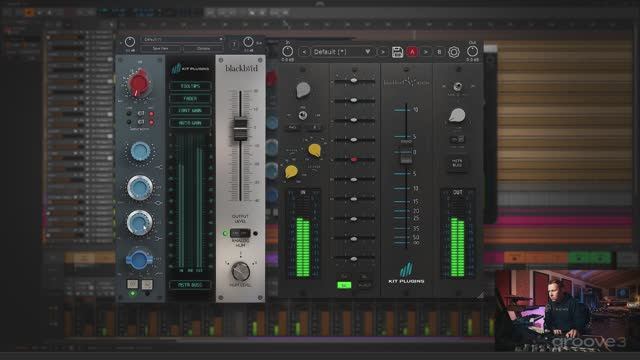Click the Hum Level knob
The image size is (640, 360).
[x=240, y=271]
